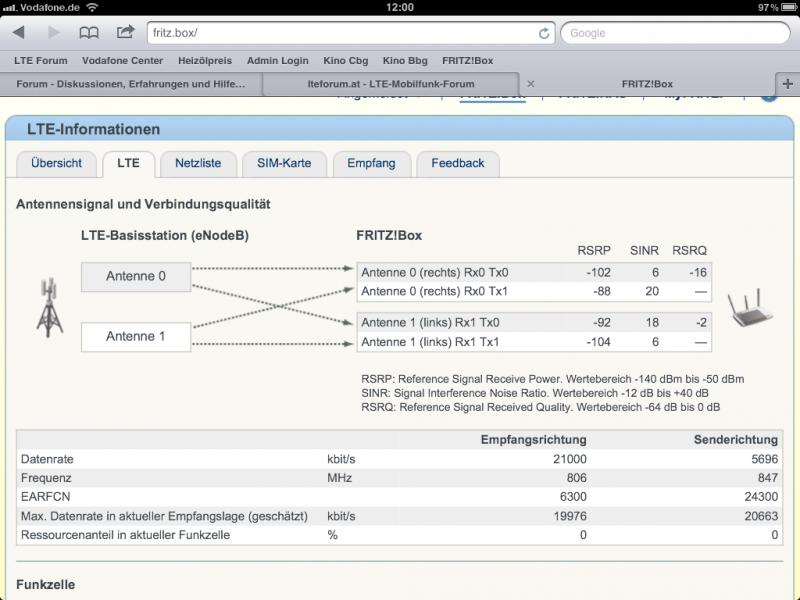Tap the Datenrate value 5696

pos(764,459)
